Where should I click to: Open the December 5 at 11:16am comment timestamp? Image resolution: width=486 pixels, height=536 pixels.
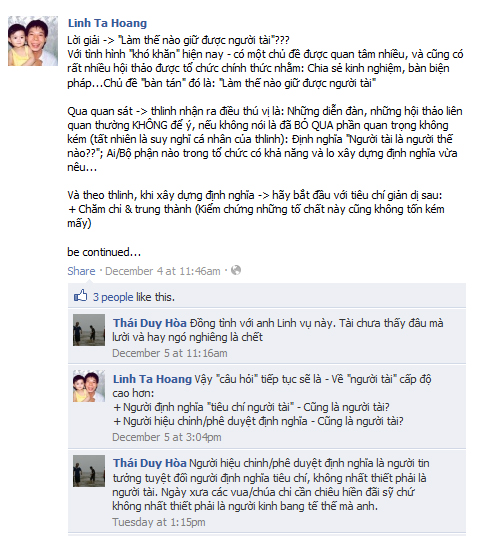pos(170,353)
